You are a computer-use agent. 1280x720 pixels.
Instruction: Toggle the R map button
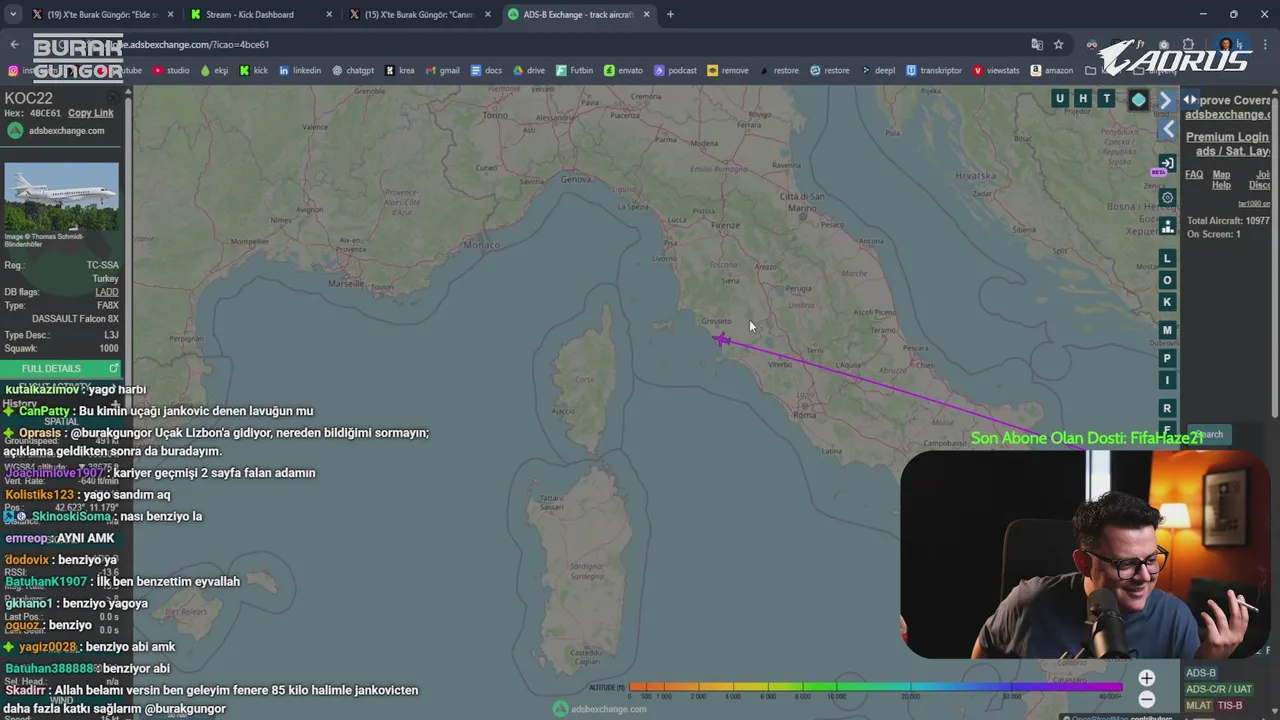click(1167, 408)
